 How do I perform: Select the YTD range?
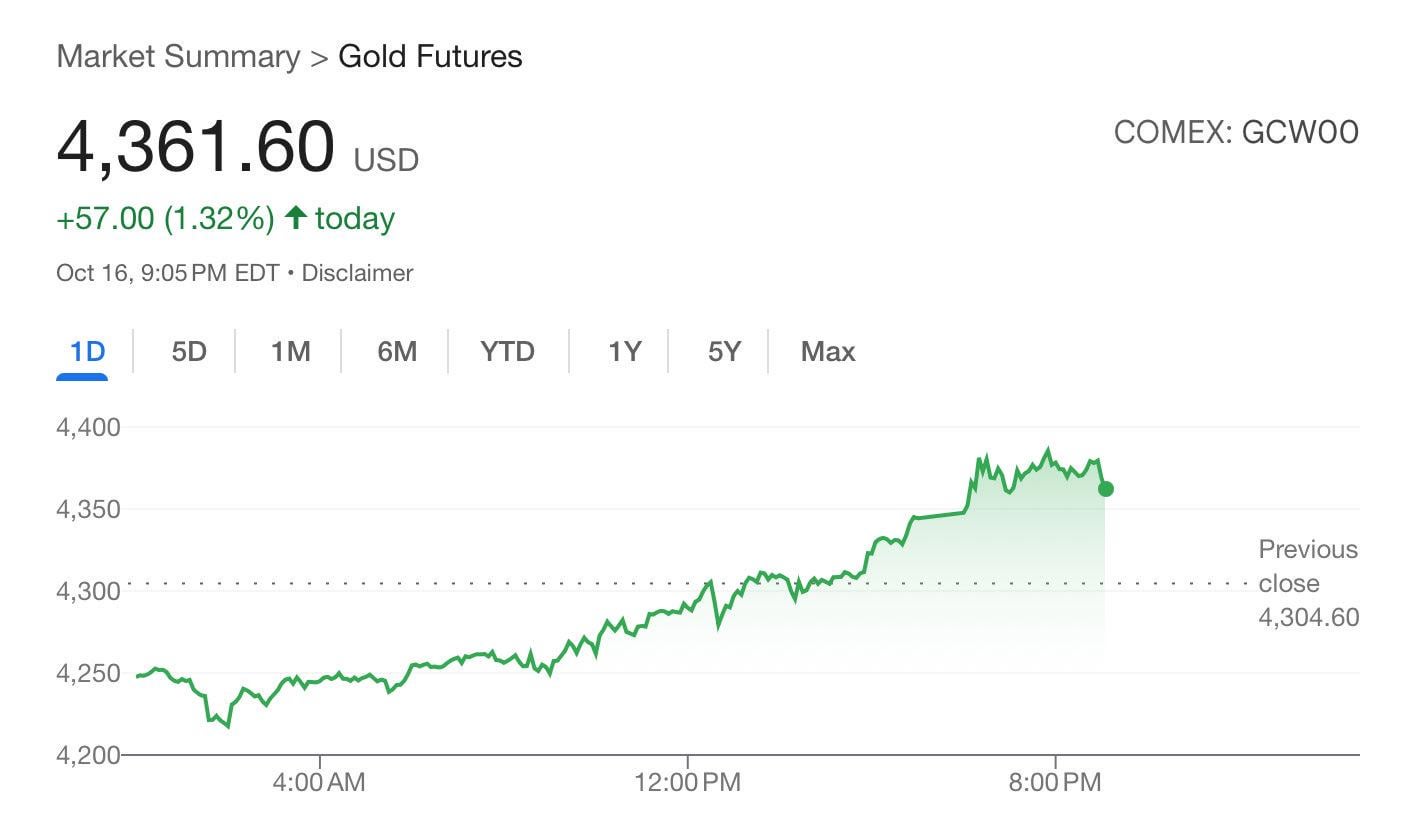tap(507, 351)
